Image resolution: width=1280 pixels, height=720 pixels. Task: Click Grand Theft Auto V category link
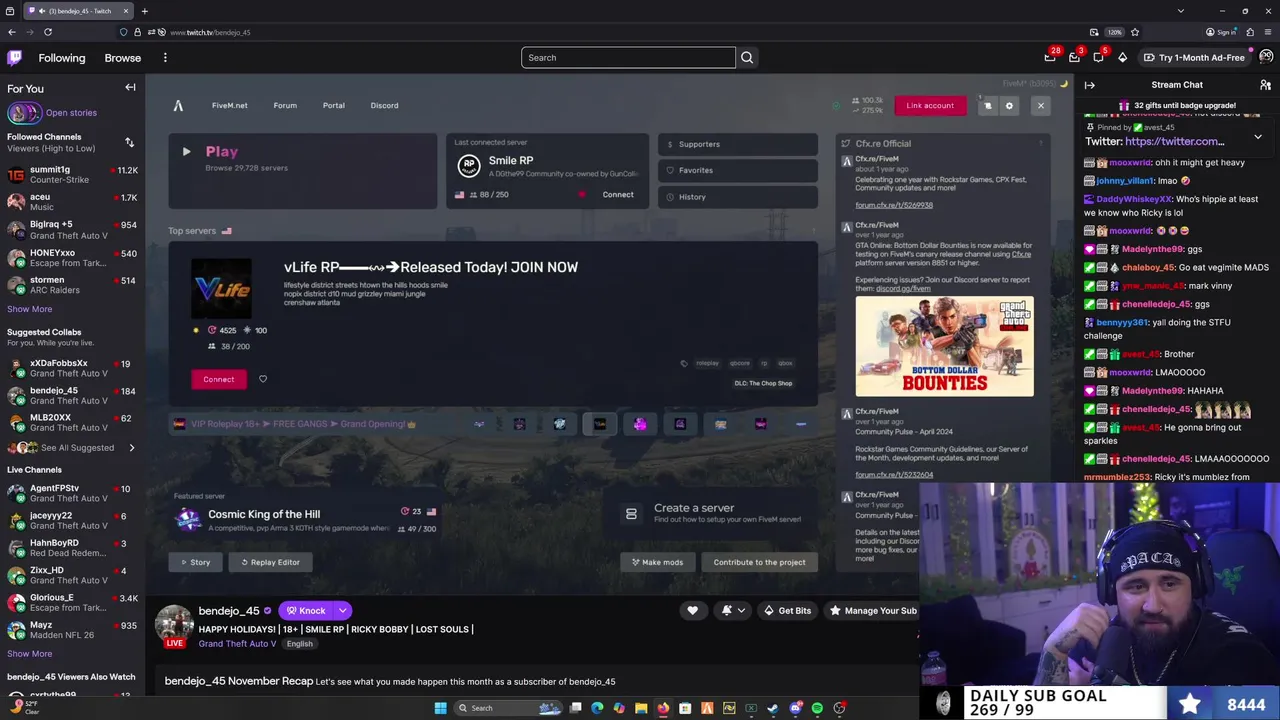(237, 644)
